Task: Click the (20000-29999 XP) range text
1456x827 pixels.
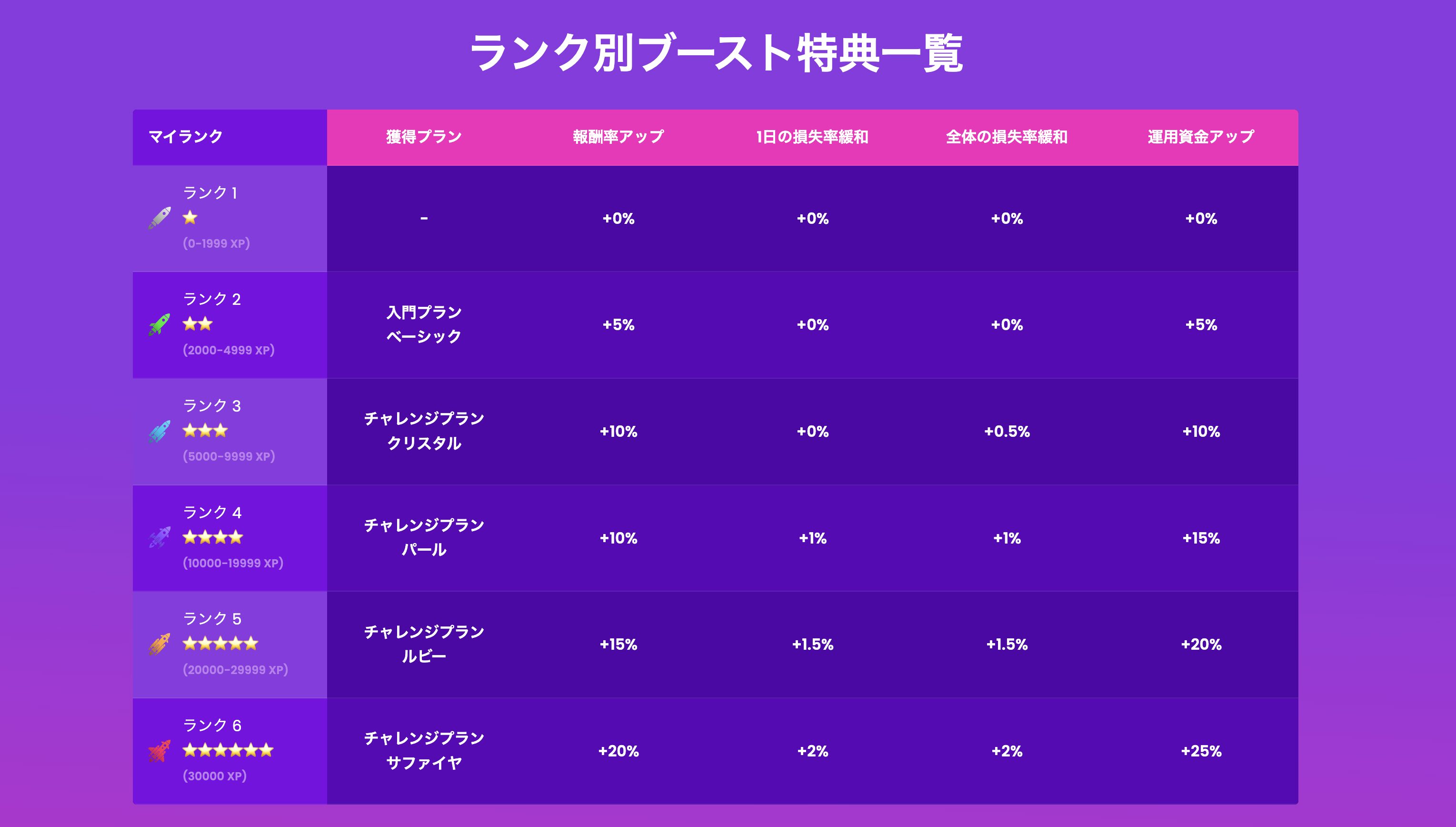Action: click(x=235, y=670)
